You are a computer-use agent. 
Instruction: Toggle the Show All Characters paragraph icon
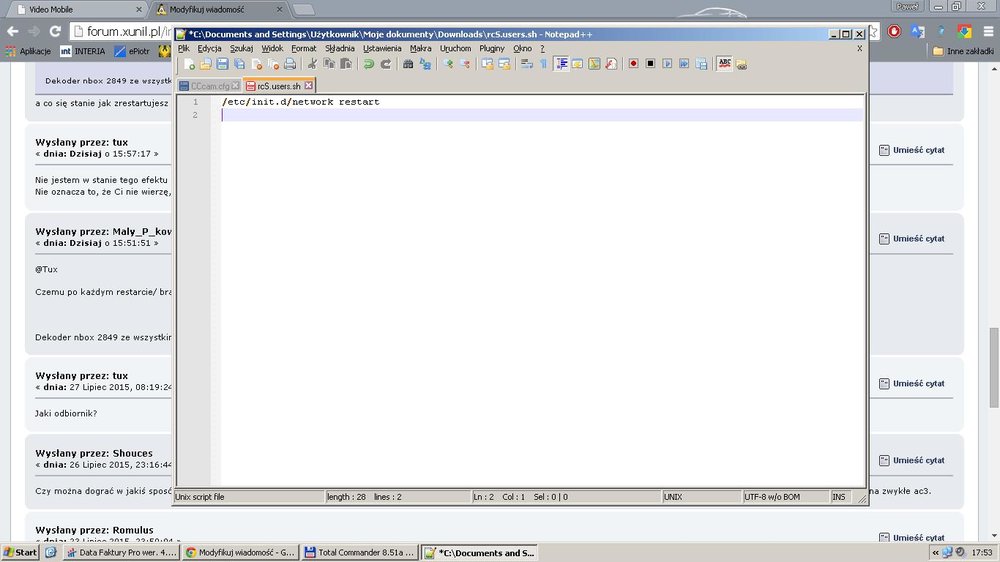[x=543, y=64]
